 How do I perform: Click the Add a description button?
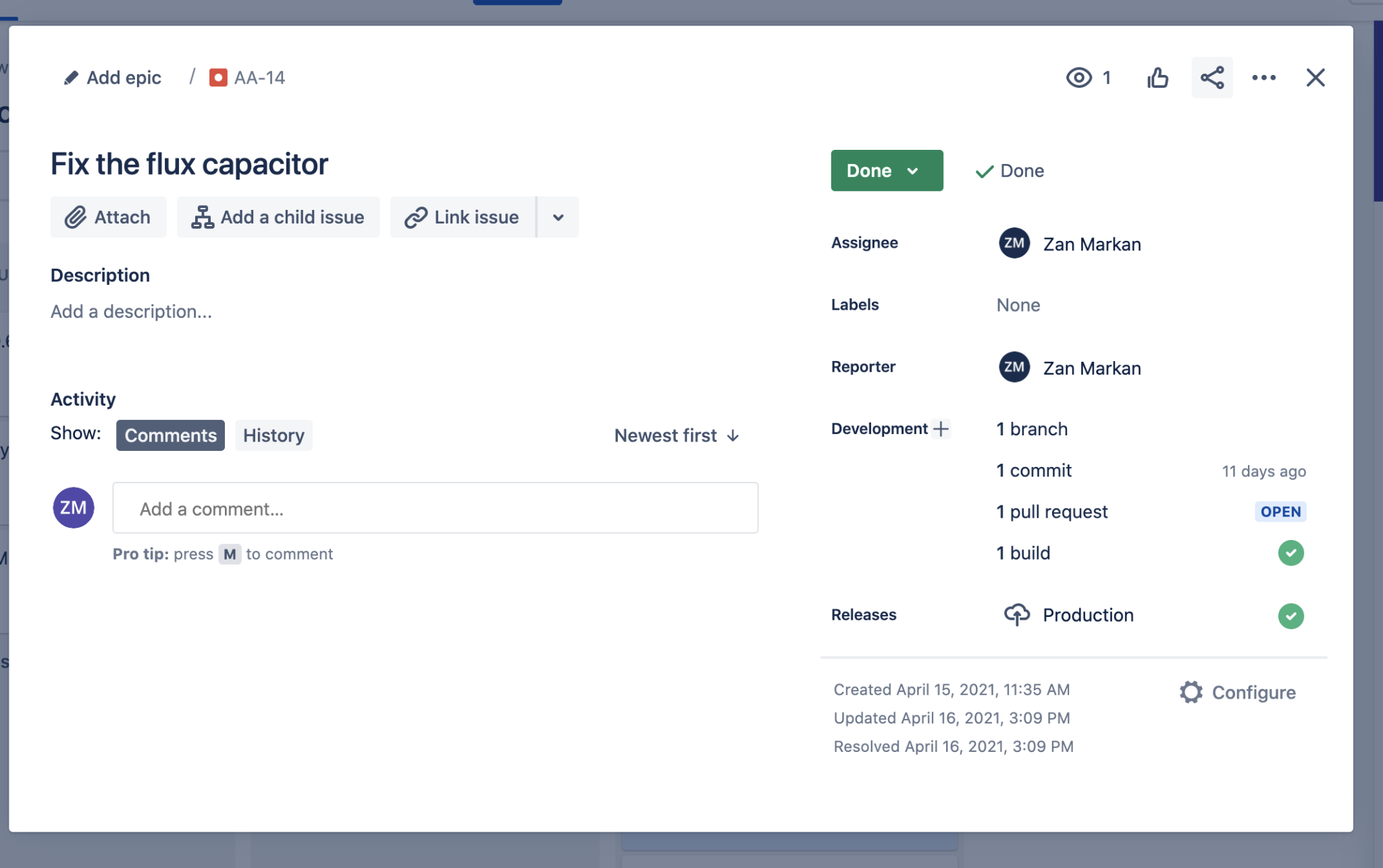[x=131, y=310]
